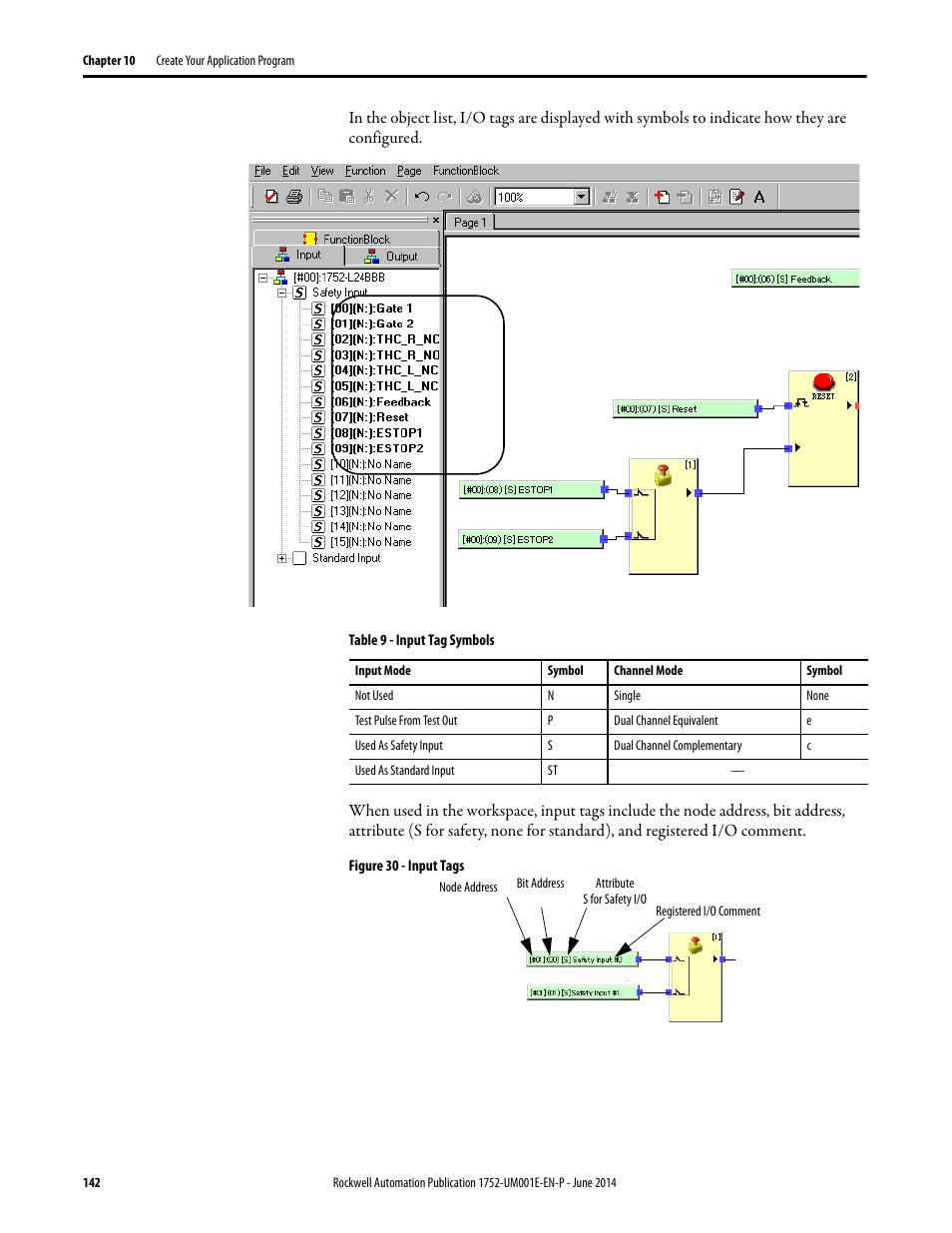Viewport: 952px width, 1233px height.
Task: Click the Print toolbar icon
Action: [294, 197]
